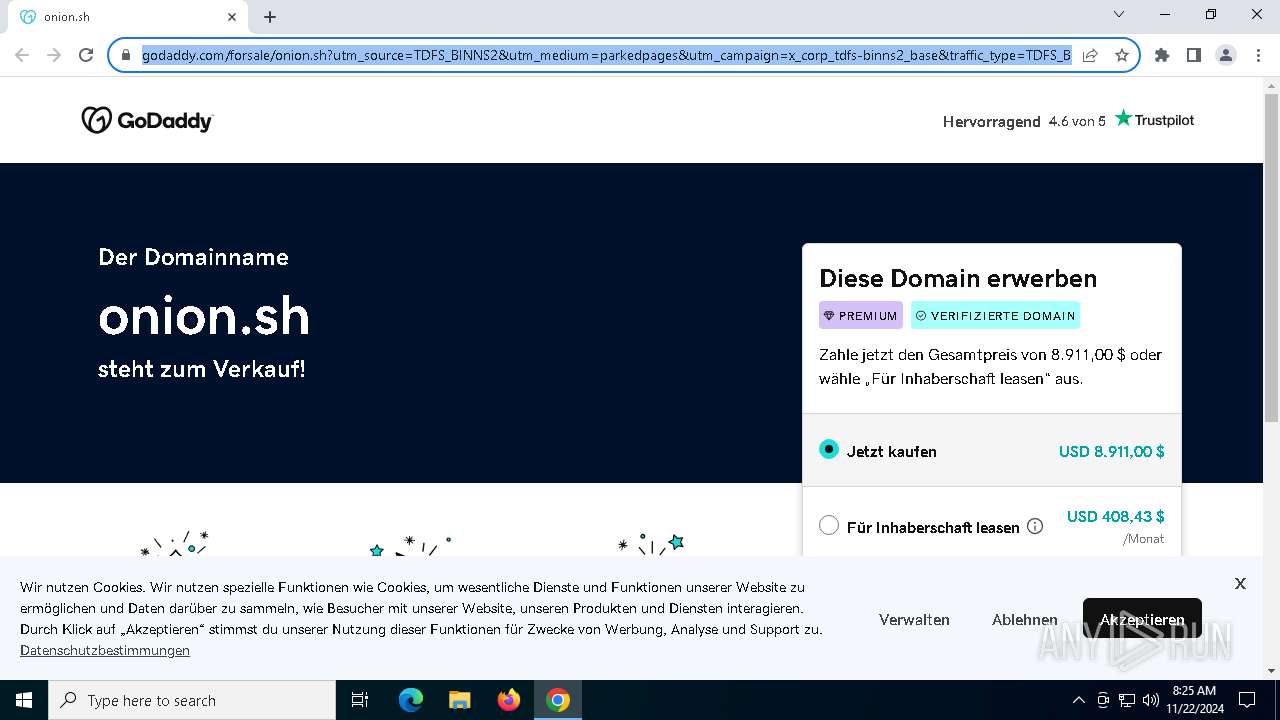
Task: Open Task View on the taskbar
Action: click(x=360, y=700)
